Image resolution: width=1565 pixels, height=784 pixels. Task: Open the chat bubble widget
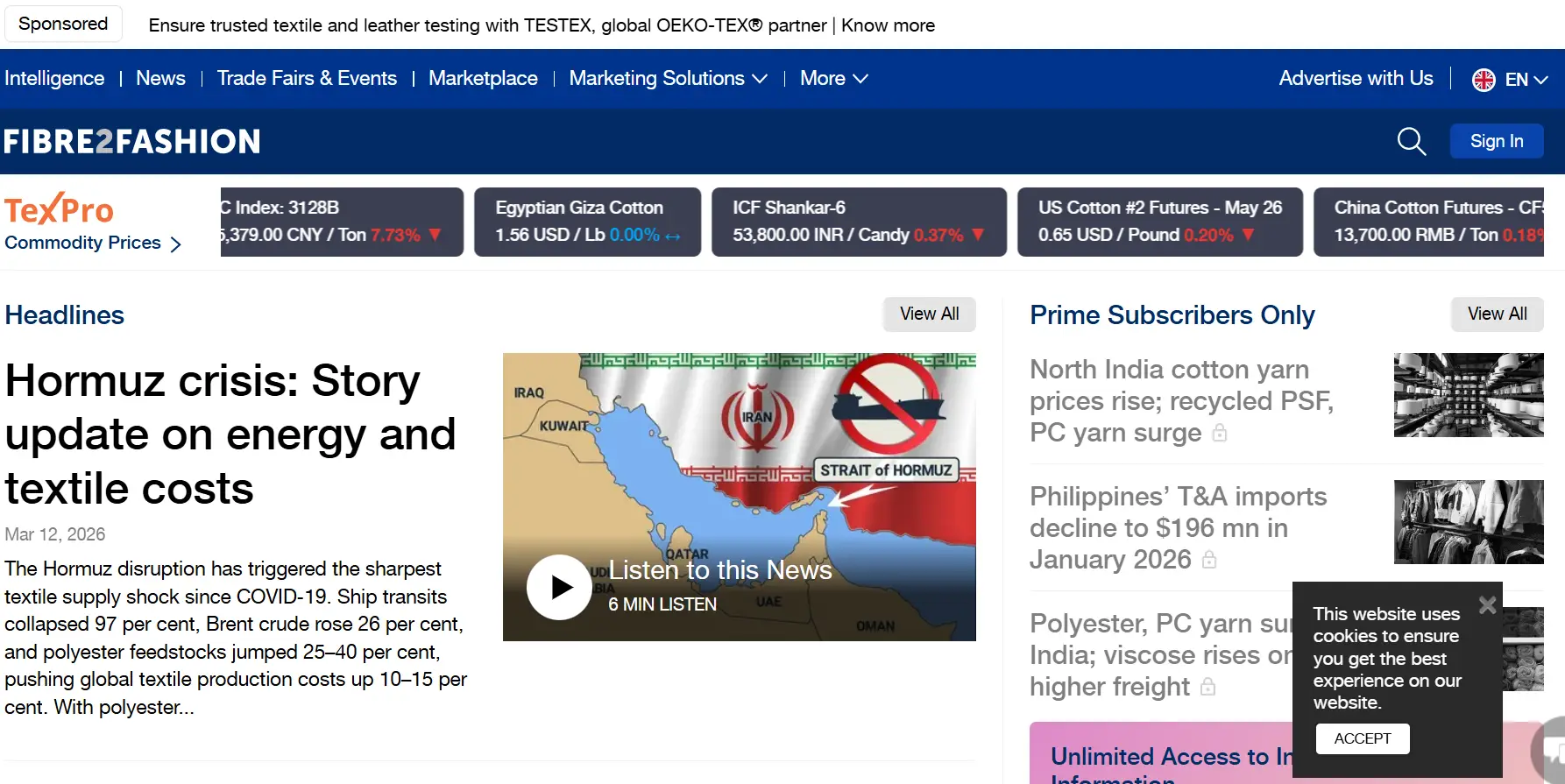1549,750
